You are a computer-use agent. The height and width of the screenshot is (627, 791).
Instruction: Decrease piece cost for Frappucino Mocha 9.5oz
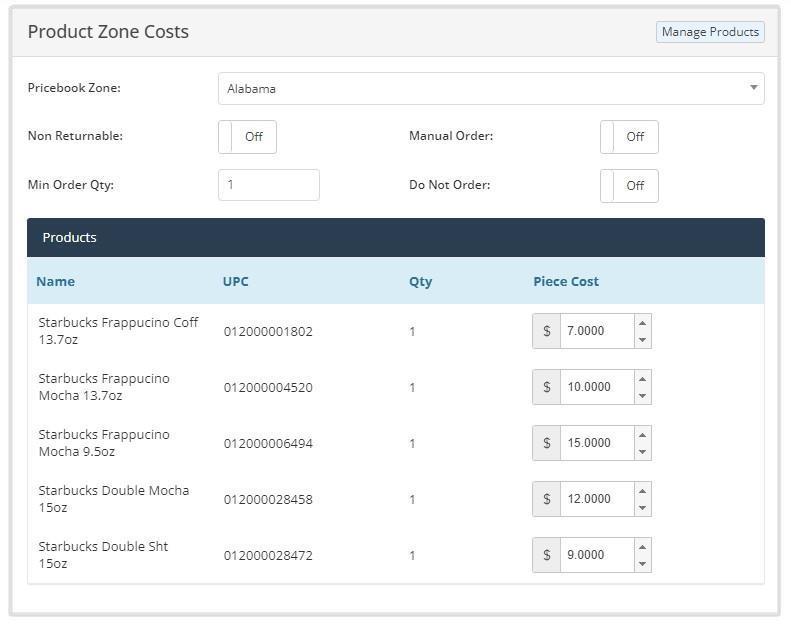coord(642,451)
